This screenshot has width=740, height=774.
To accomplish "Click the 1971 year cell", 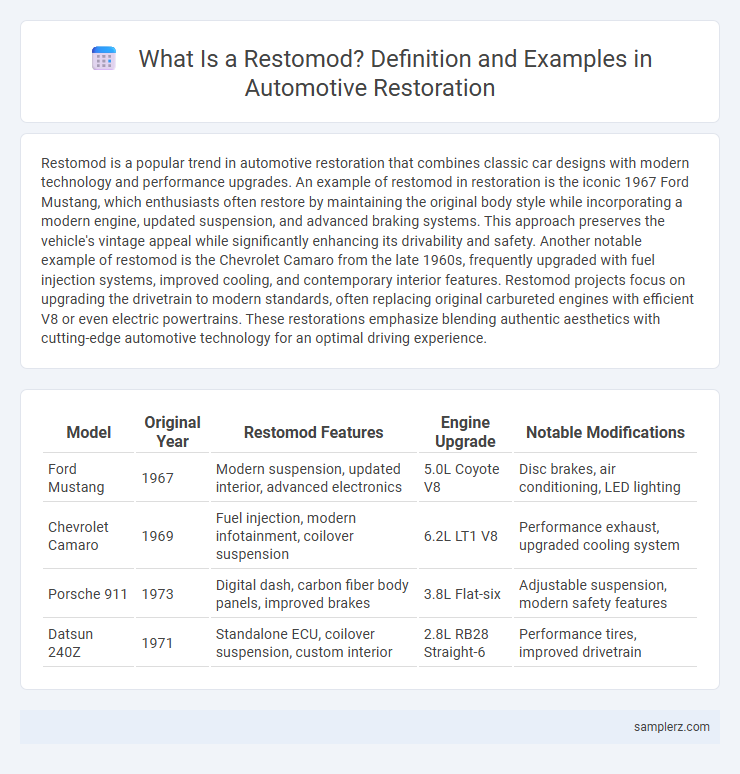I will [x=172, y=643].
